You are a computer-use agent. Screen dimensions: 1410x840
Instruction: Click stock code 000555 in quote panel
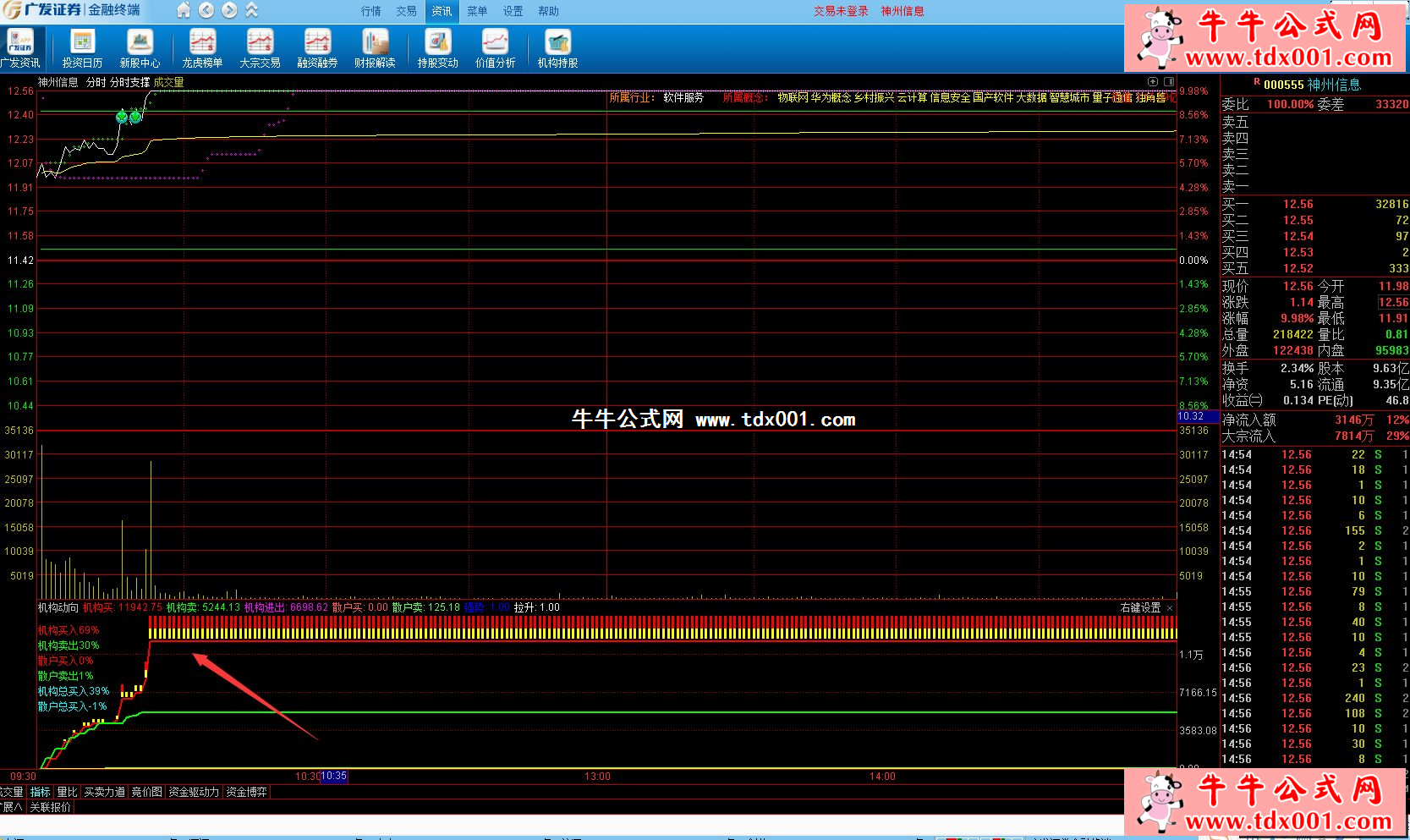pos(1283,85)
